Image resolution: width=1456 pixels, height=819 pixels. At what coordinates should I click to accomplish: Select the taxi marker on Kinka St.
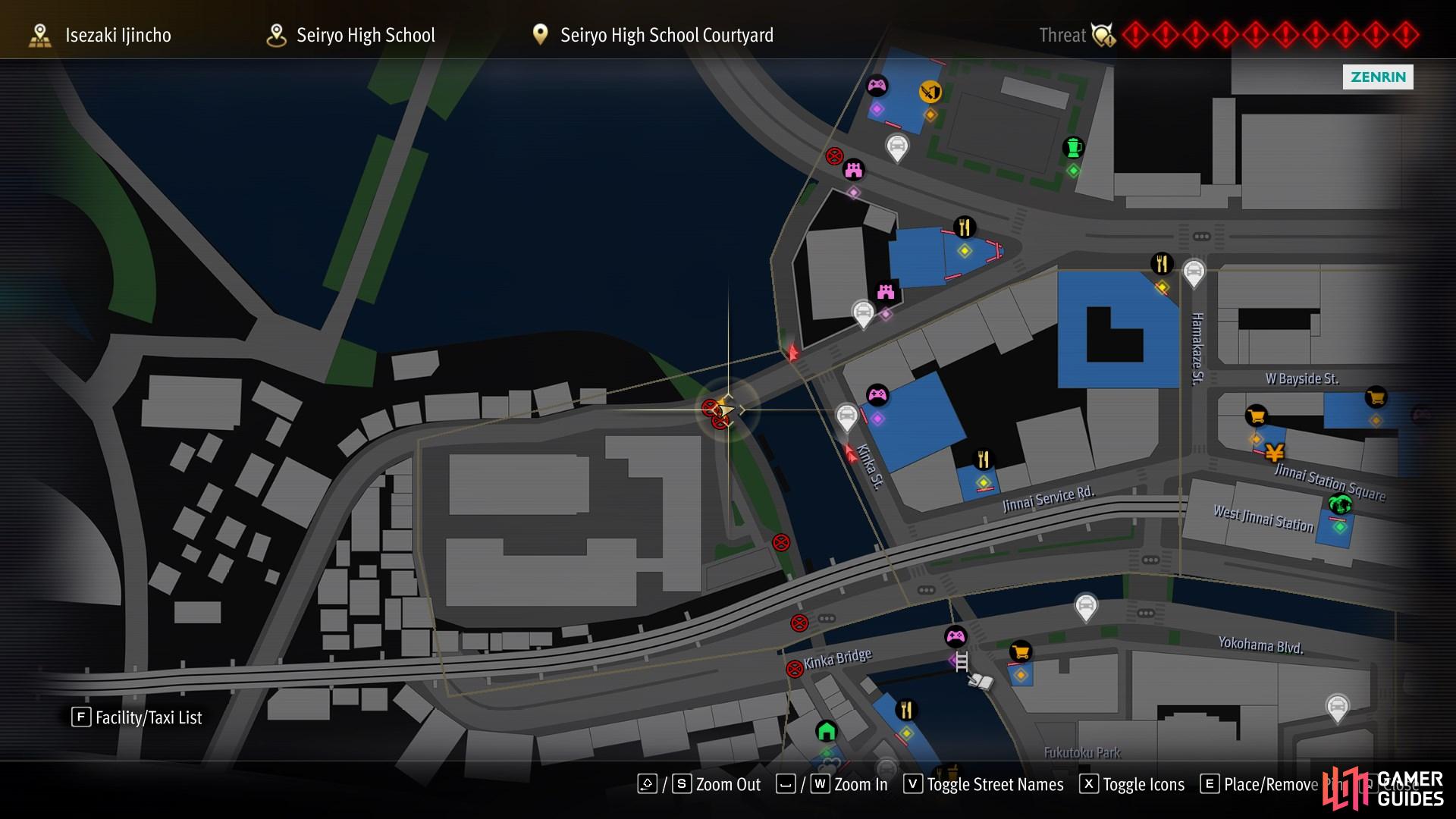[x=847, y=417]
